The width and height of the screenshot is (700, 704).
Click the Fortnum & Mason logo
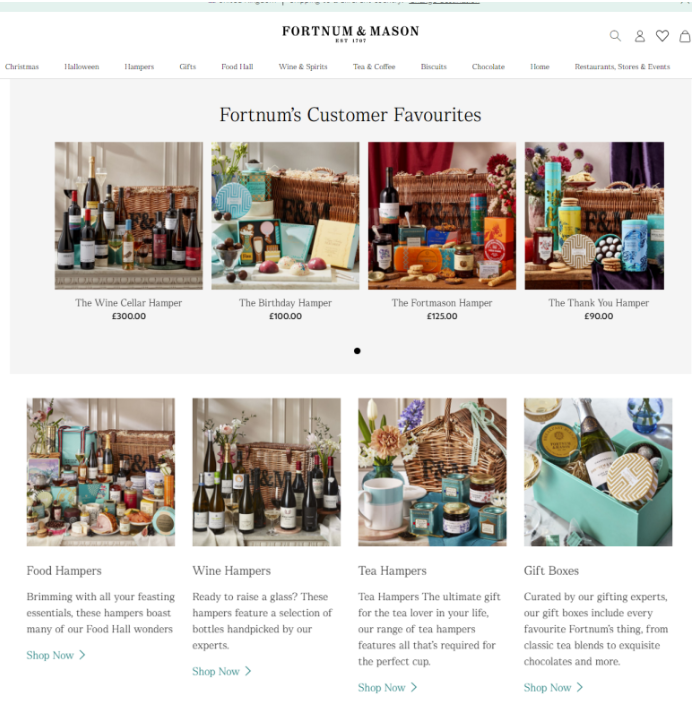point(350,33)
